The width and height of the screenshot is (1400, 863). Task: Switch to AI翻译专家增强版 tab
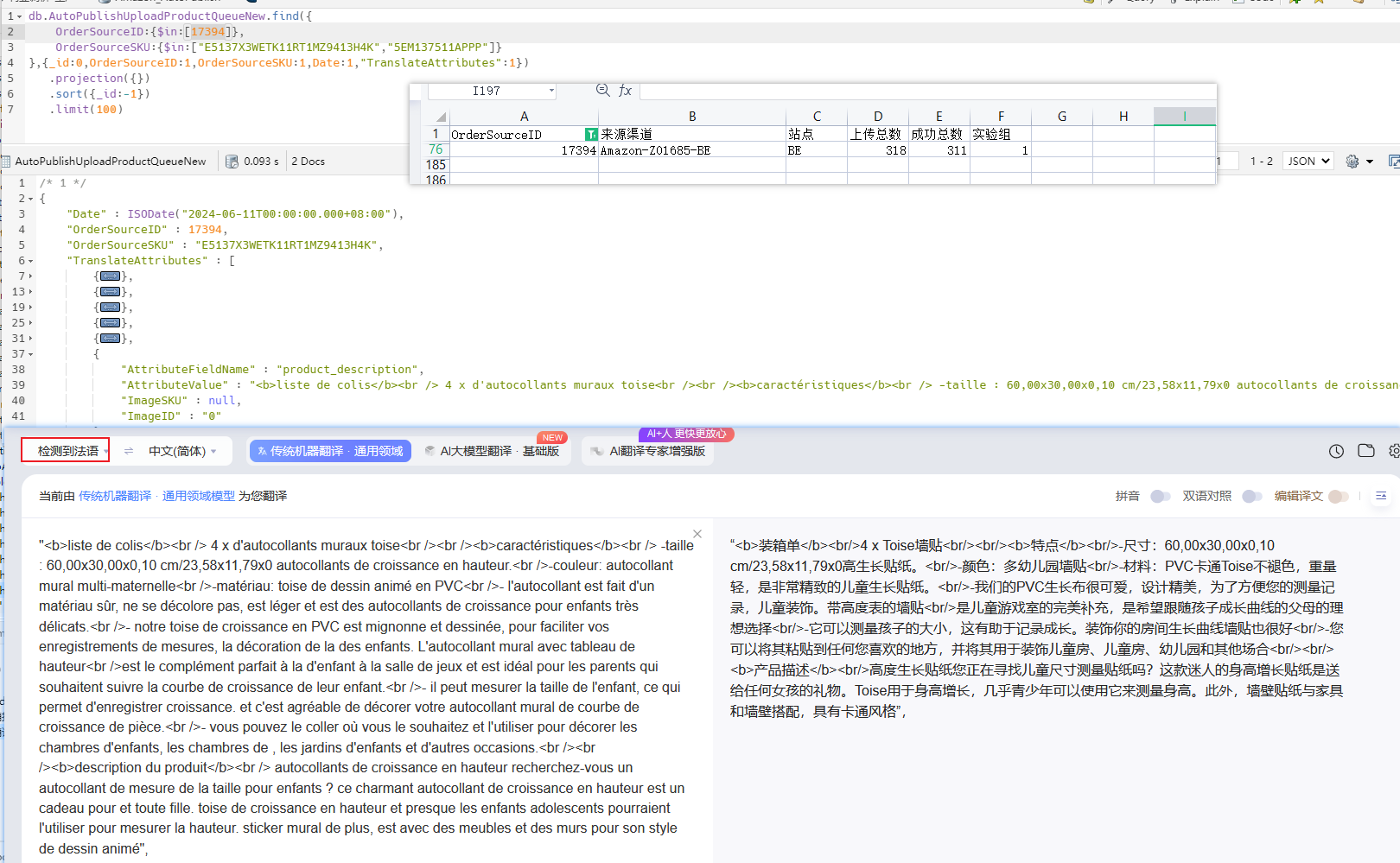pos(648,451)
